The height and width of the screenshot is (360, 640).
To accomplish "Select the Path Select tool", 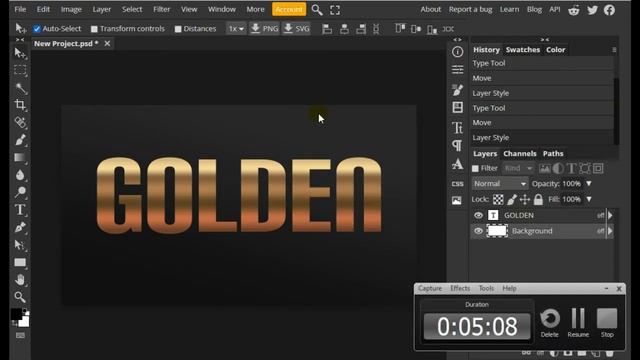I will pos(20,245).
